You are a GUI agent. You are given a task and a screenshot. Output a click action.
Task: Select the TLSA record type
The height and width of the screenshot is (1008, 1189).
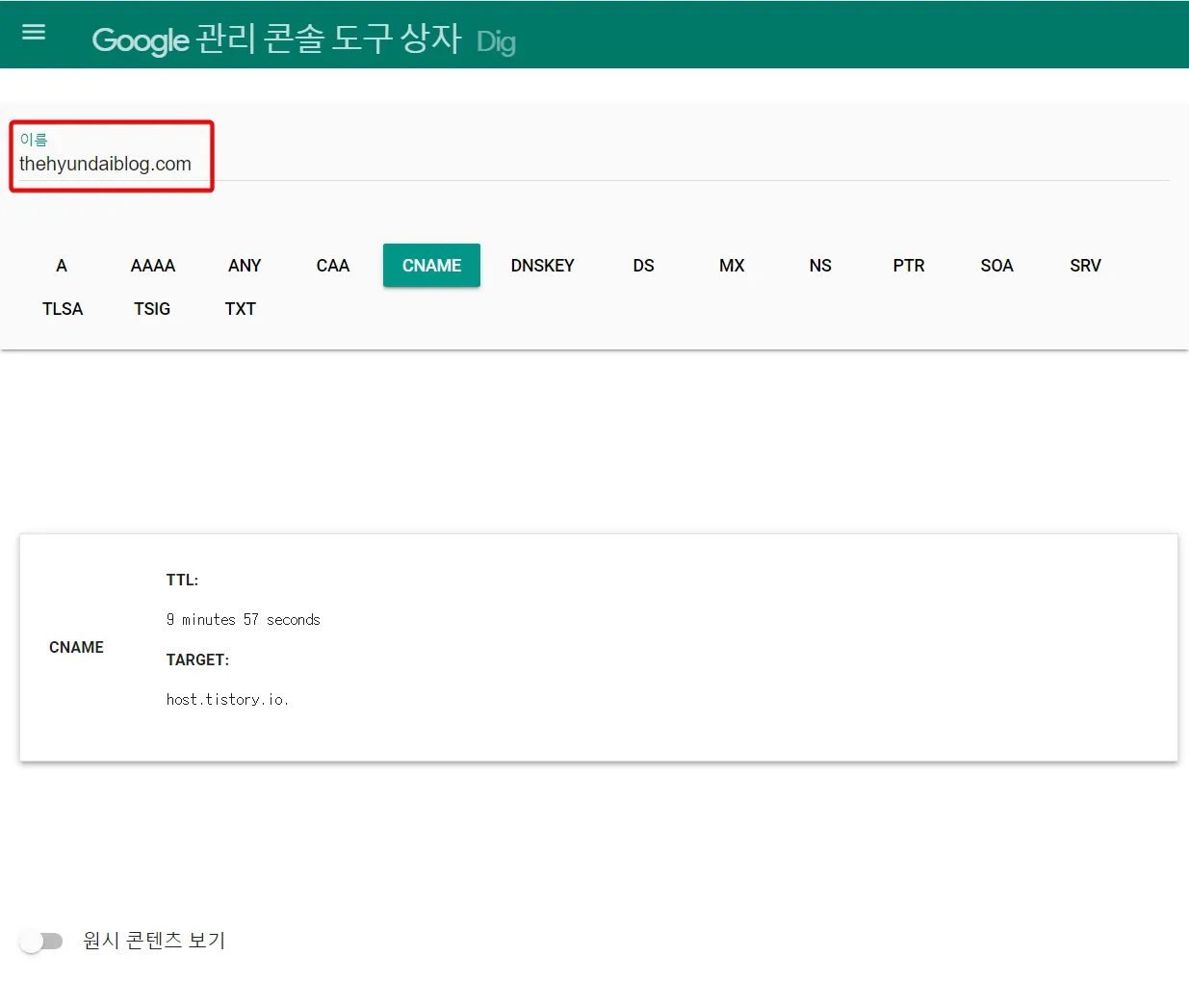[63, 309]
